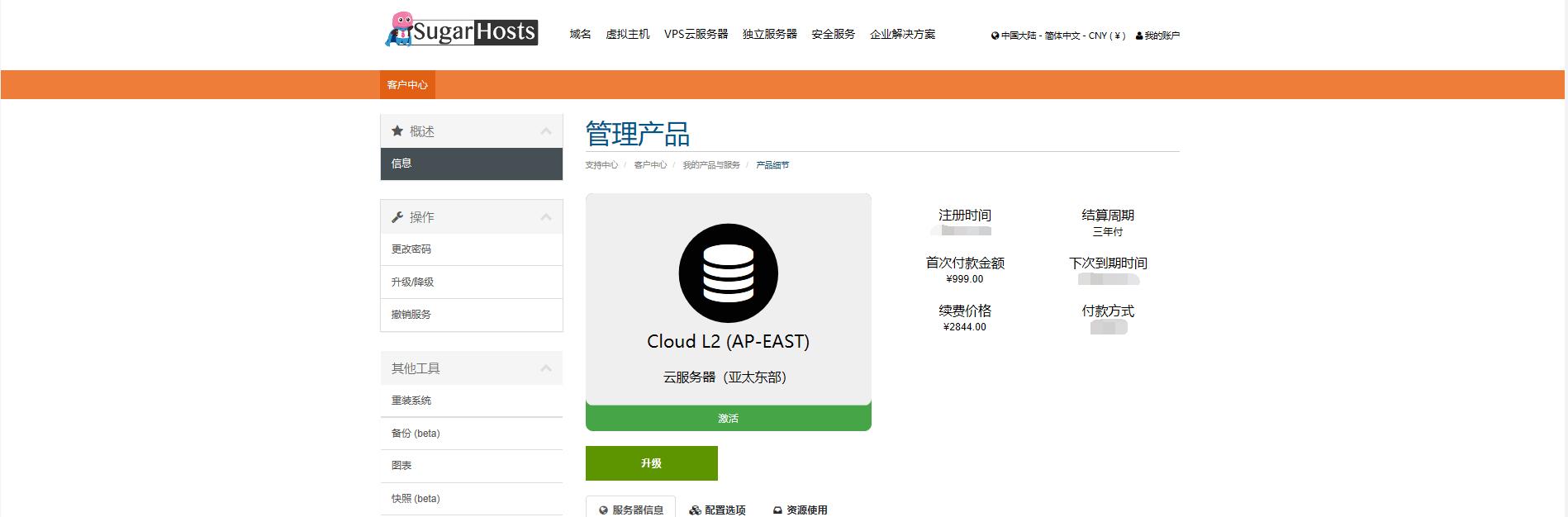
Task: Collapse the 概述 sidebar panel chevron
Action: 546,131
